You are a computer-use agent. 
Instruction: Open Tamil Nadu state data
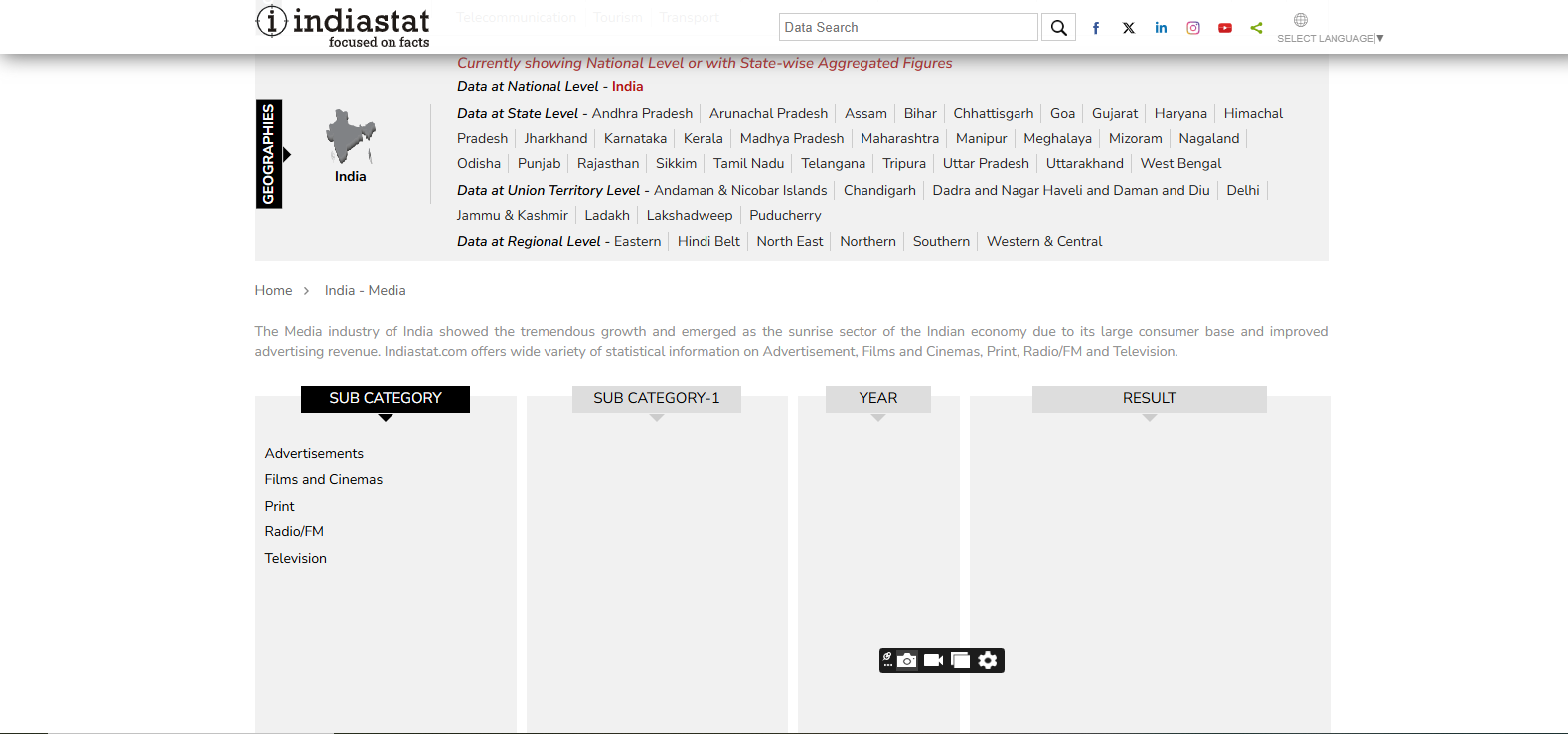(x=748, y=163)
